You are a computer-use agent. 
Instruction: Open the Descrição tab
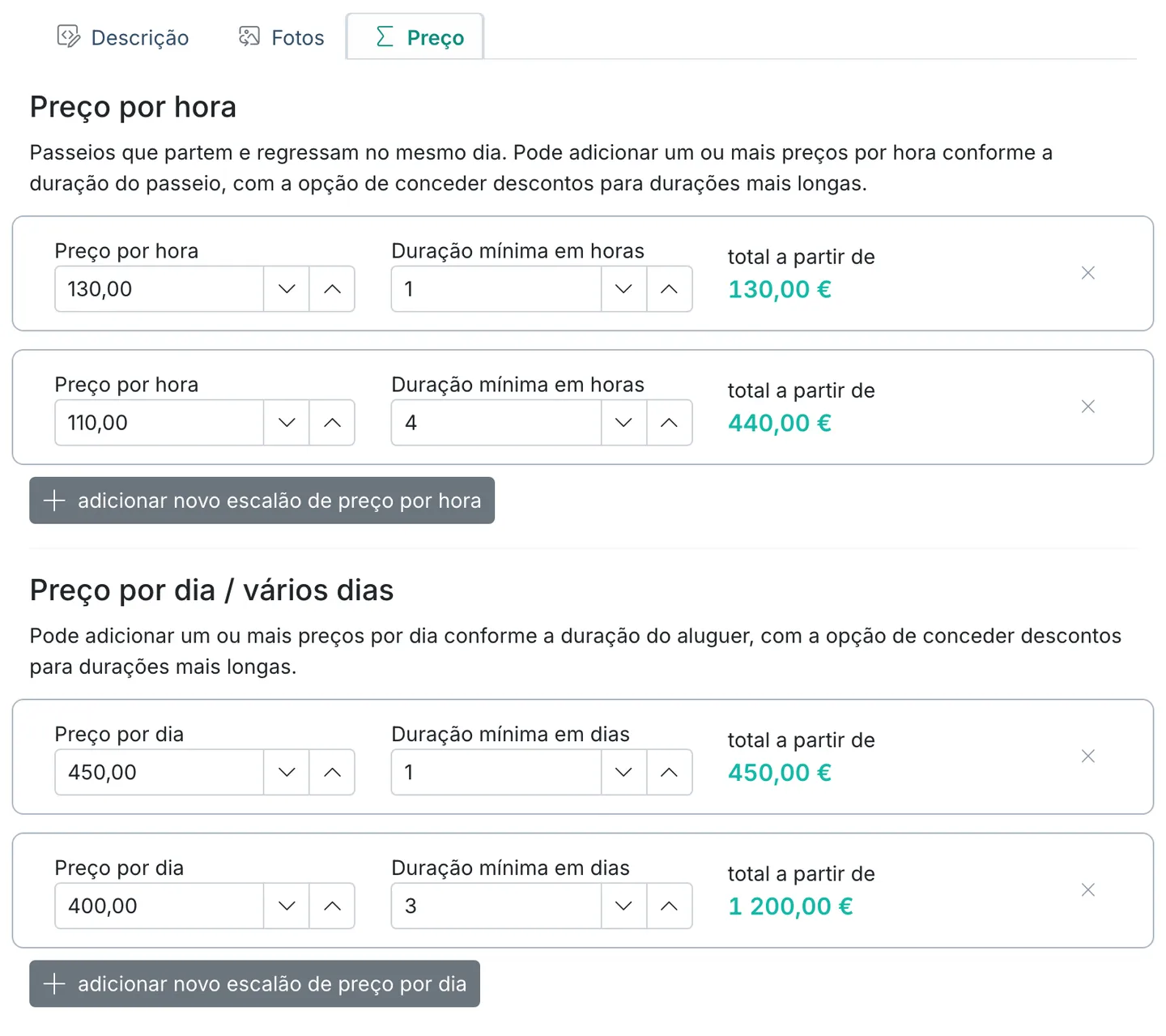[123, 37]
